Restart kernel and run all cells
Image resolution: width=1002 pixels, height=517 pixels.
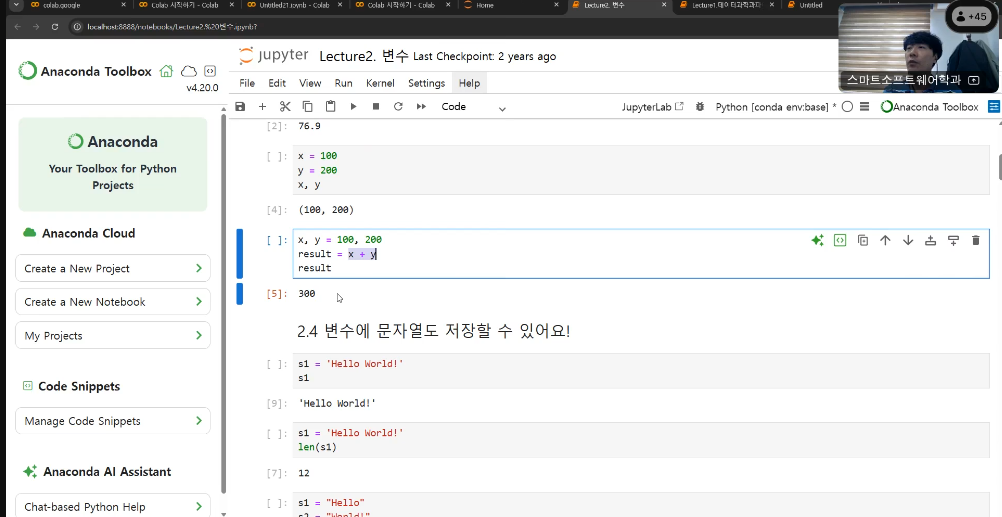click(421, 107)
